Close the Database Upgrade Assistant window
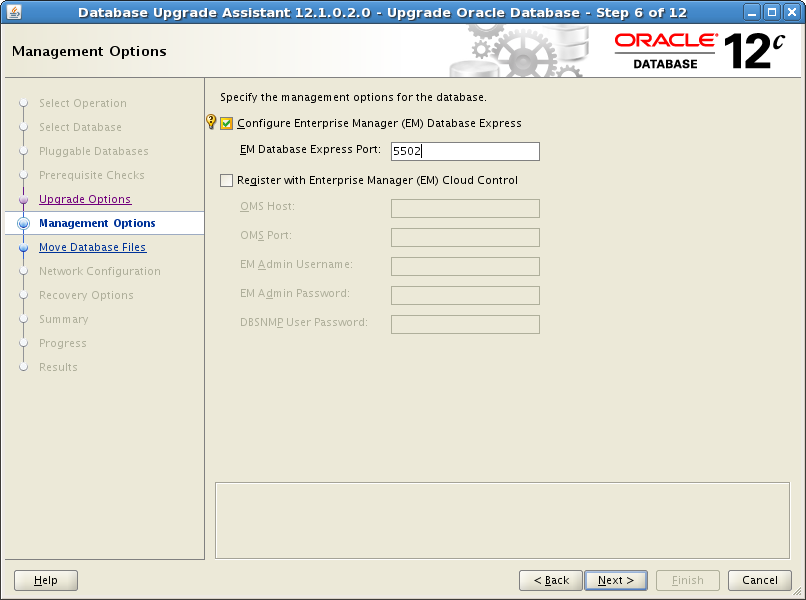Image resolution: width=806 pixels, height=600 pixels. click(792, 12)
